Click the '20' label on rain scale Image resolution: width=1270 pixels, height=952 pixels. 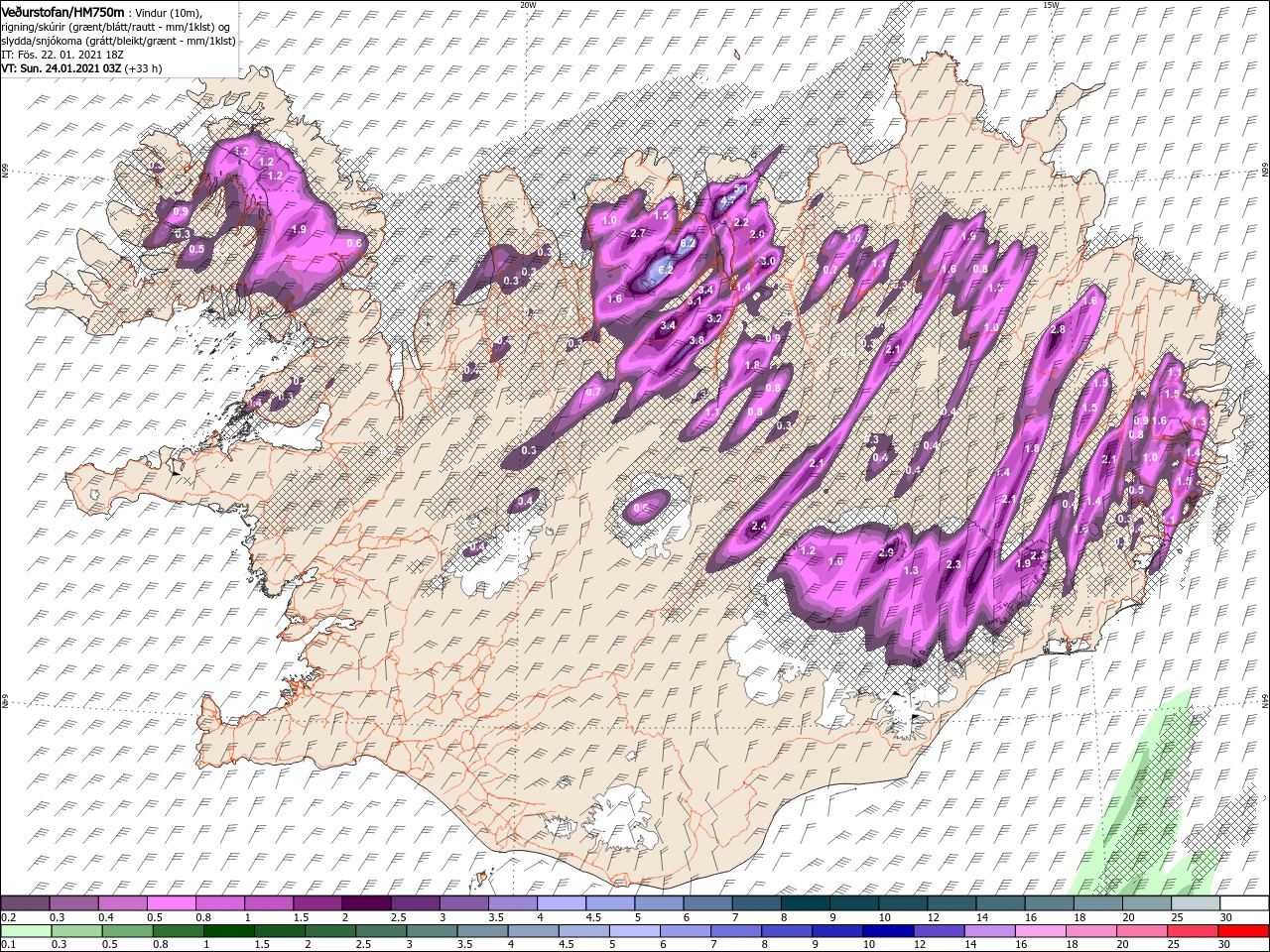pos(1121,945)
